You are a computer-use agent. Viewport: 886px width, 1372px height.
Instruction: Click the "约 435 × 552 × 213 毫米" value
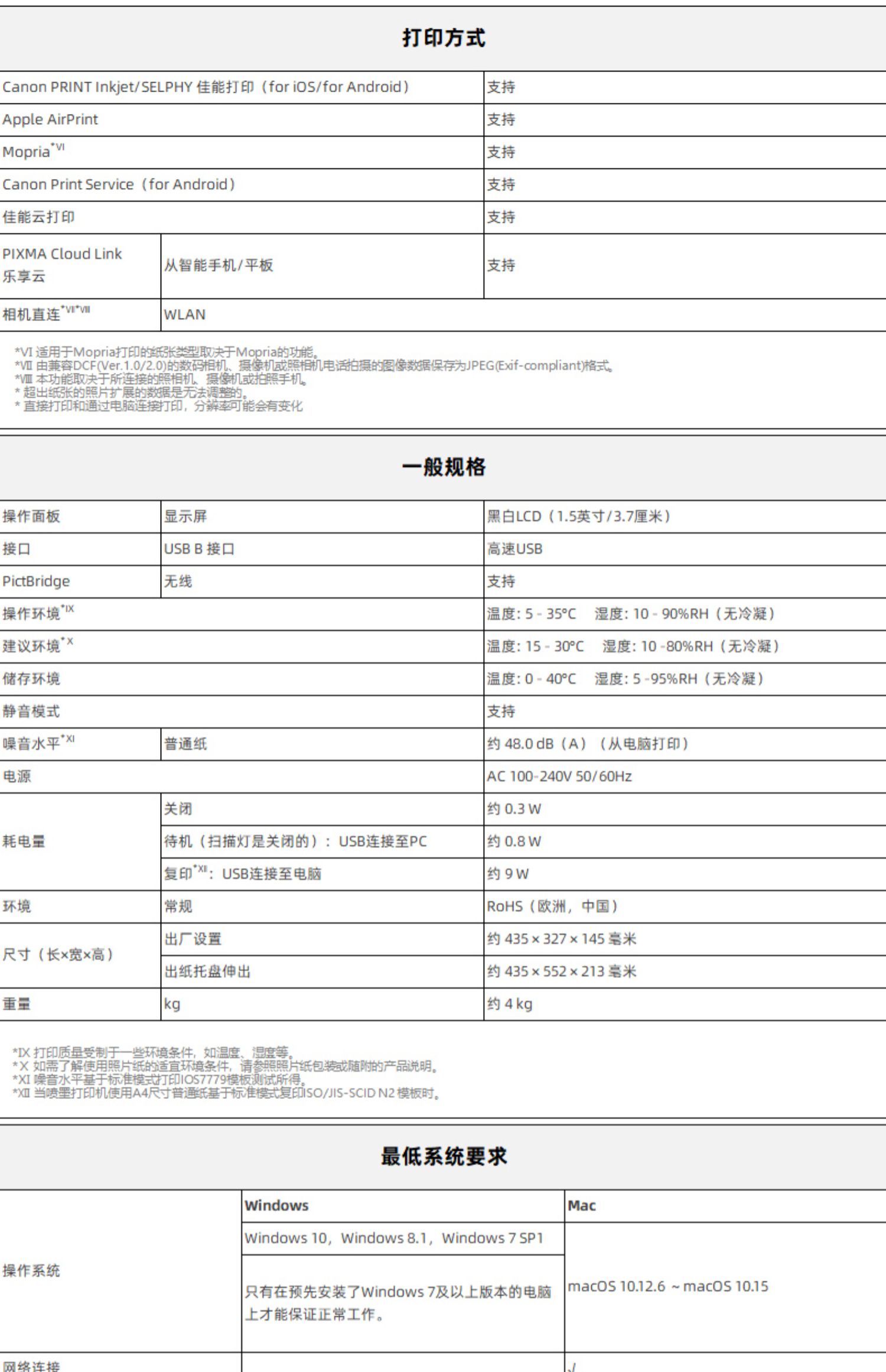(x=562, y=972)
